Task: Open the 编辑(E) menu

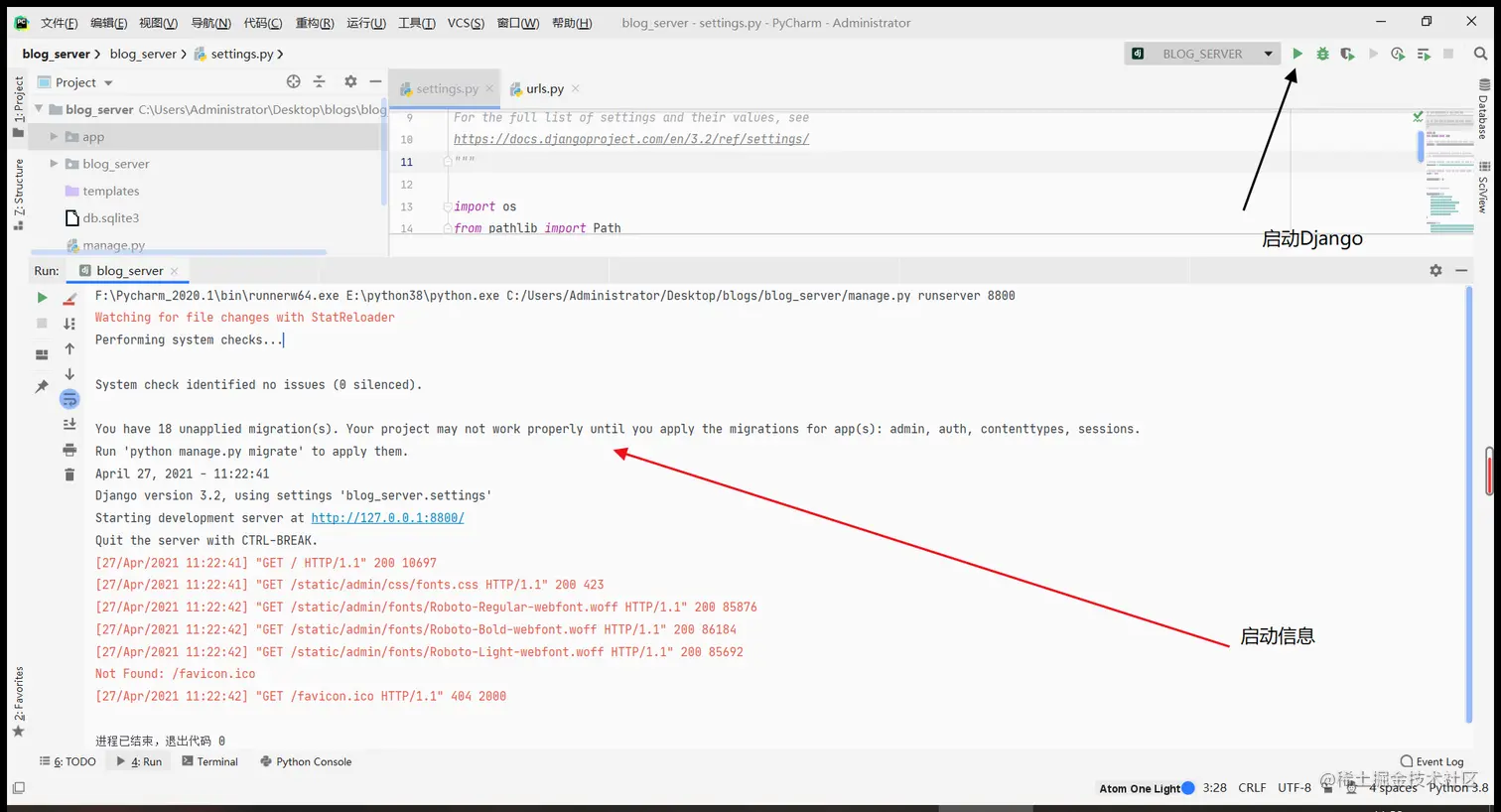Action: click(x=109, y=23)
